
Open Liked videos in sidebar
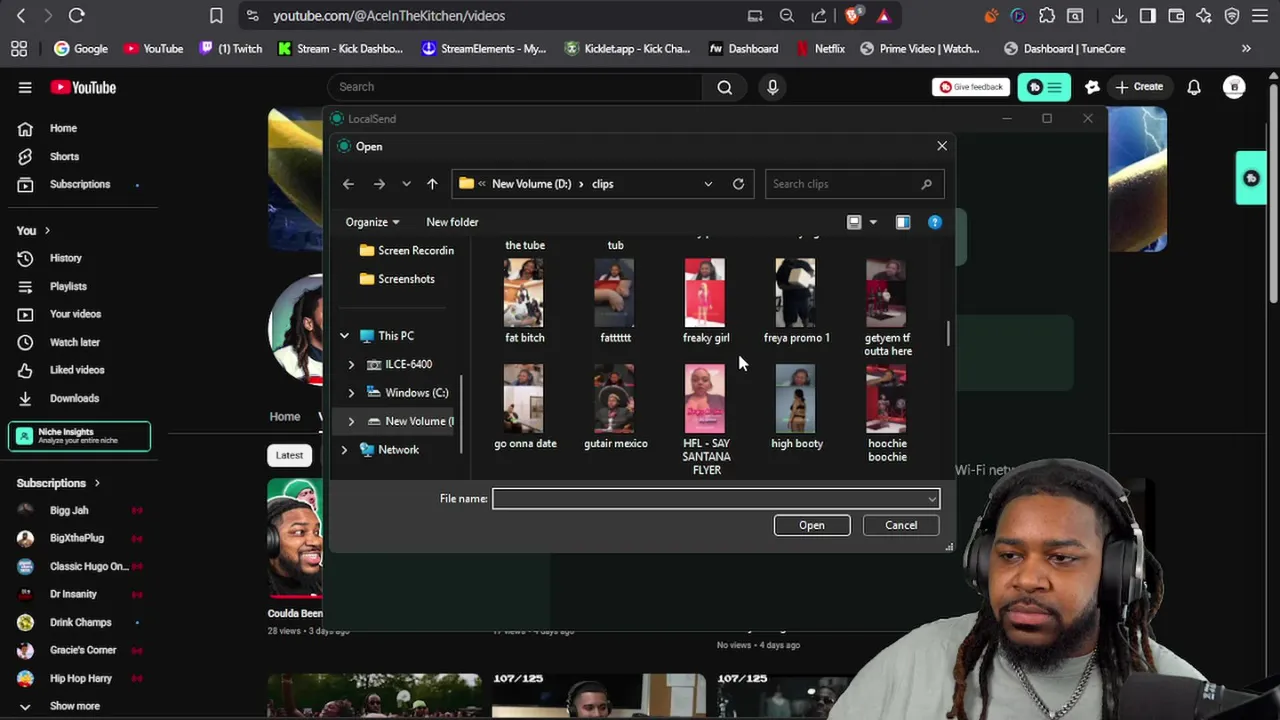tap(77, 370)
